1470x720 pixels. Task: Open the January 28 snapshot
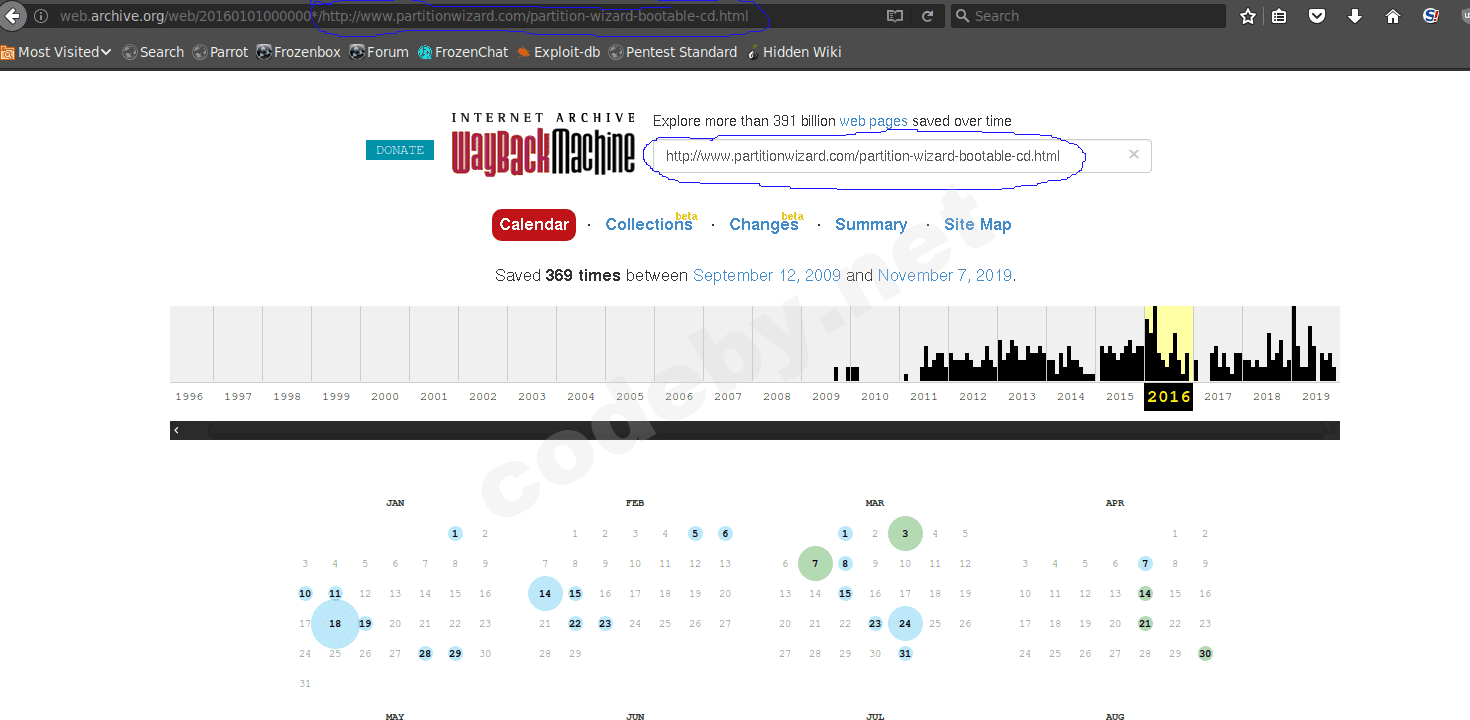pyautogui.click(x=425, y=654)
